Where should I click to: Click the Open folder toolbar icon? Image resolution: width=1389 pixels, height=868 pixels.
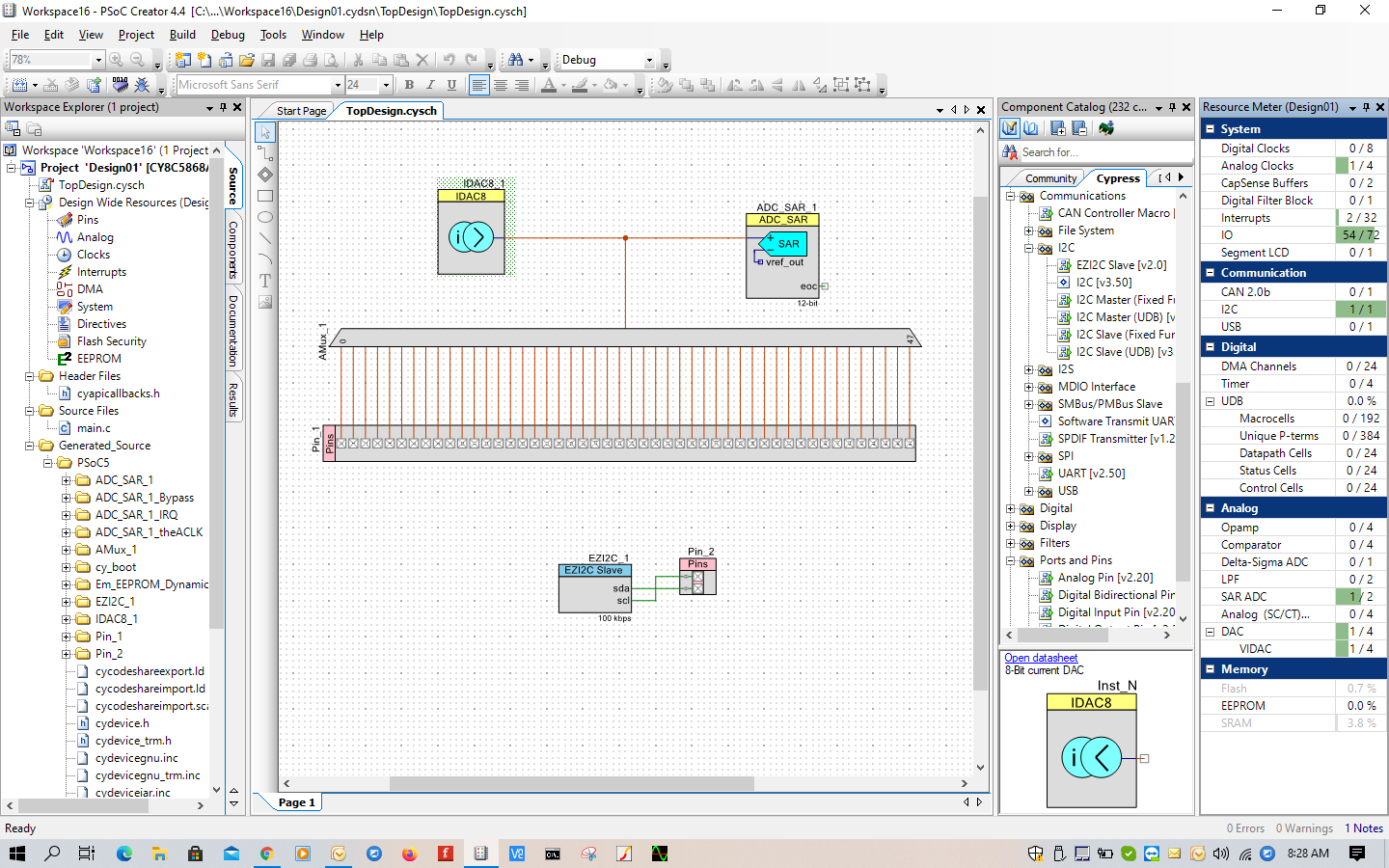point(247,60)
